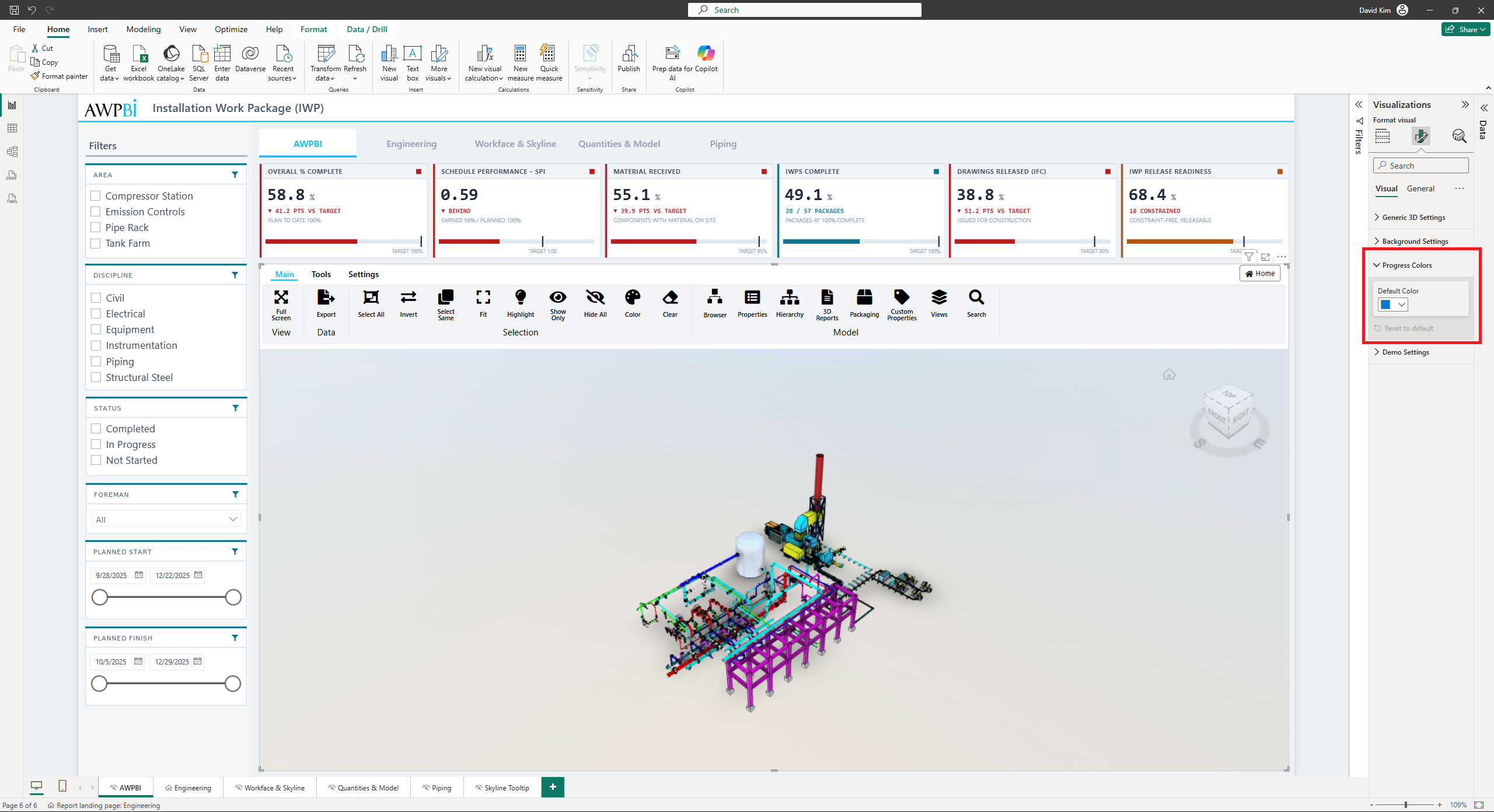Click the Export data icon
This screenshot has height=812, width=1494.
click(326, 304)
